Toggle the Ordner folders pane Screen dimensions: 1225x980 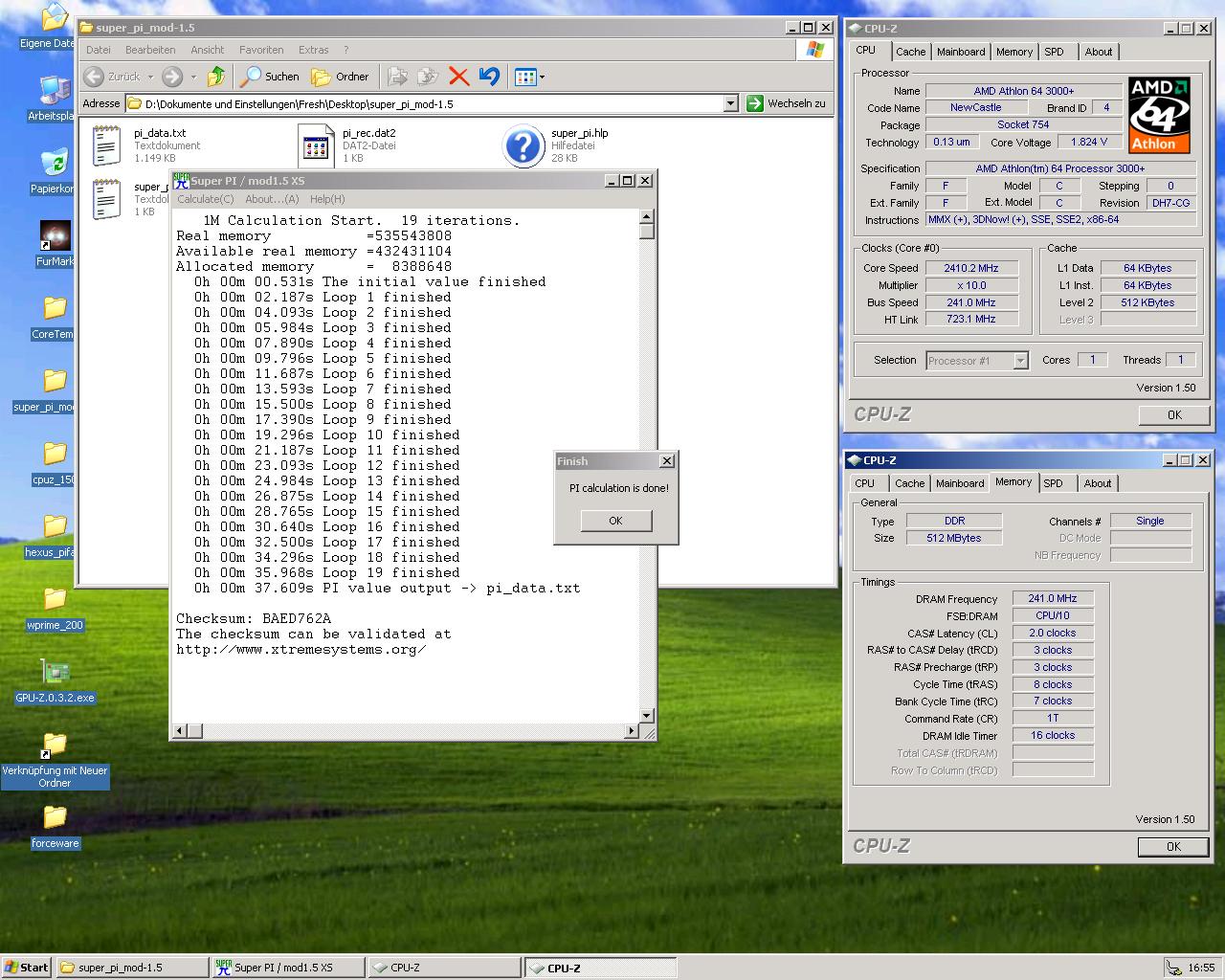coord(341,77)
